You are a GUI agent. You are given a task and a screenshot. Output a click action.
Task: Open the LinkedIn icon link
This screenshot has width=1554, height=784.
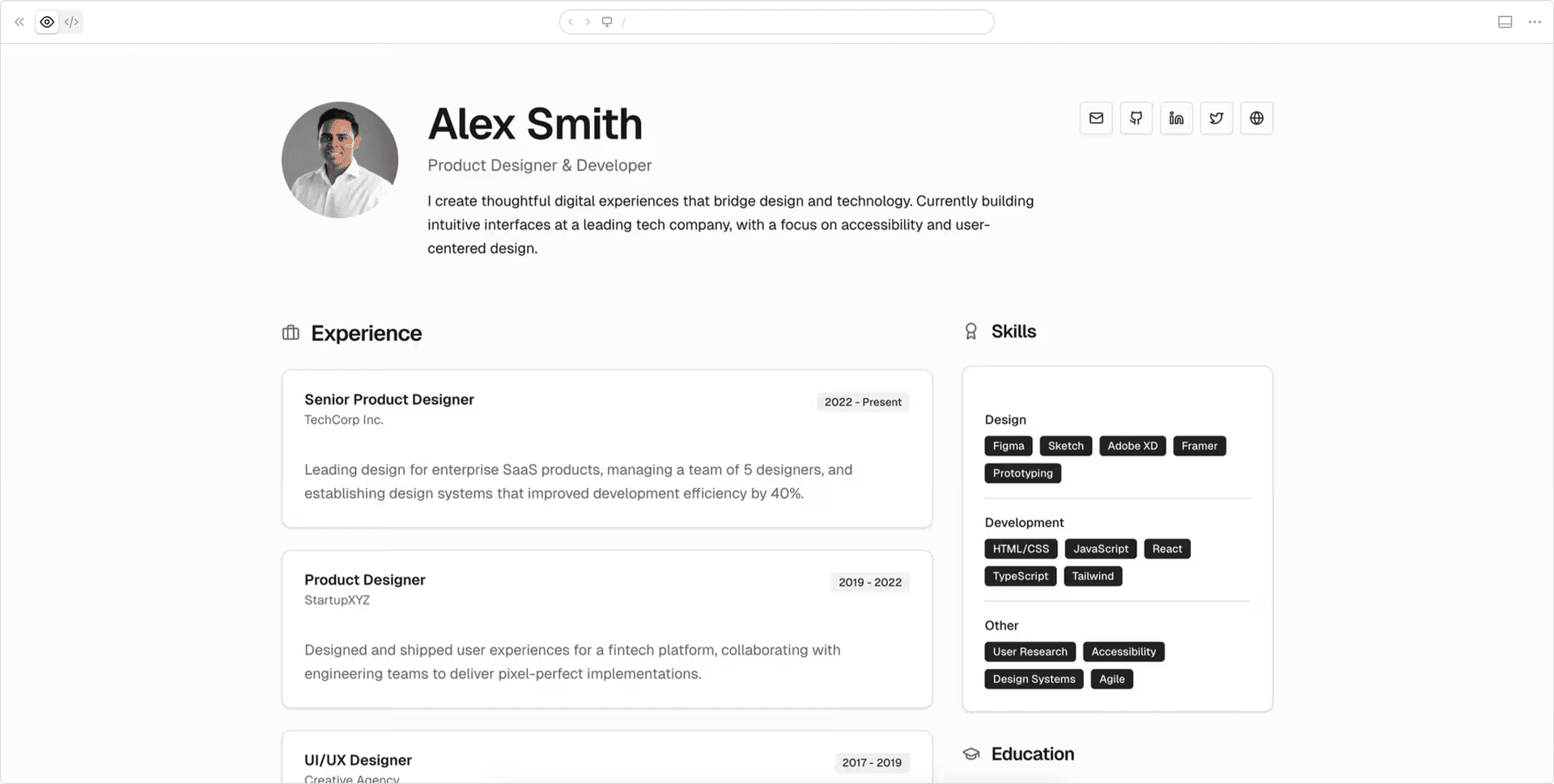tap(1176, 118)
